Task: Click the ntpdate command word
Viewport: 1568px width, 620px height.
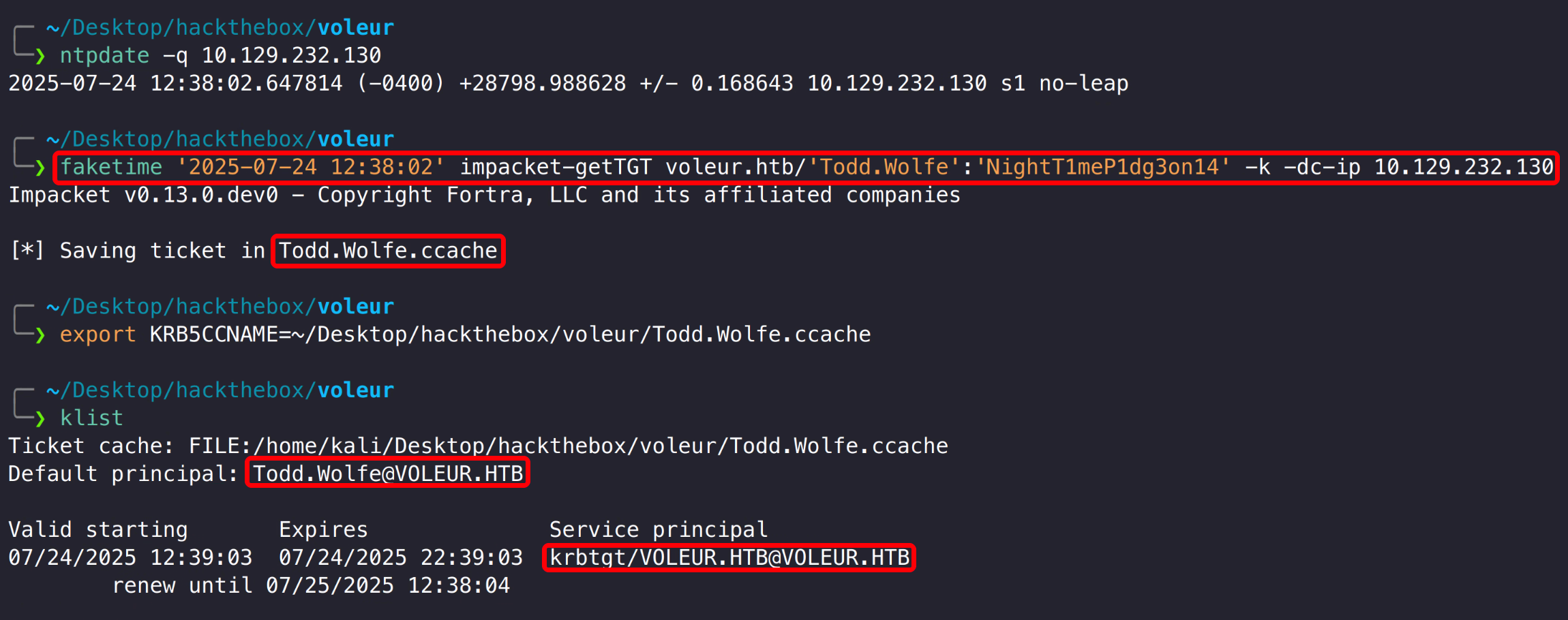Action: pos(104,55)
